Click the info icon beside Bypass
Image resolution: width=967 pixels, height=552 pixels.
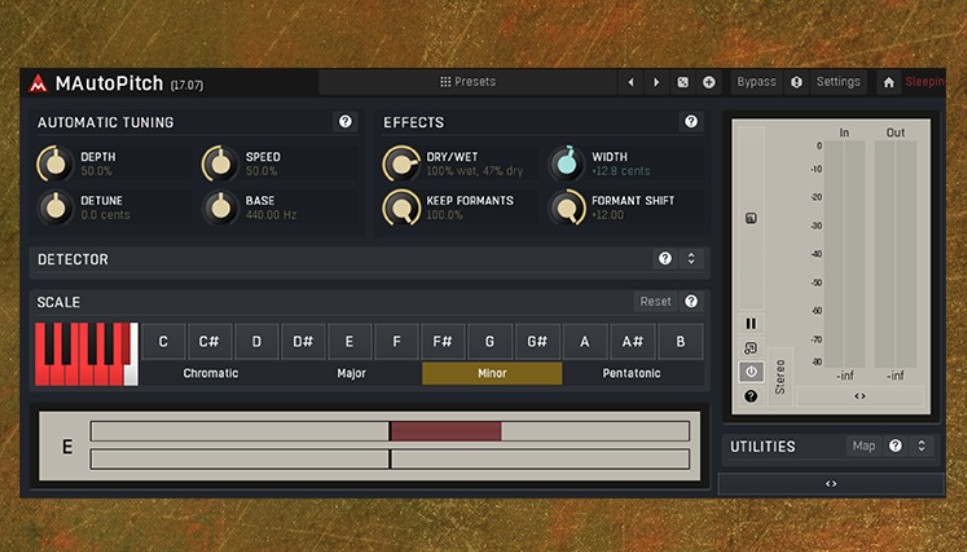pyautogui.click(x=797, y=82)
